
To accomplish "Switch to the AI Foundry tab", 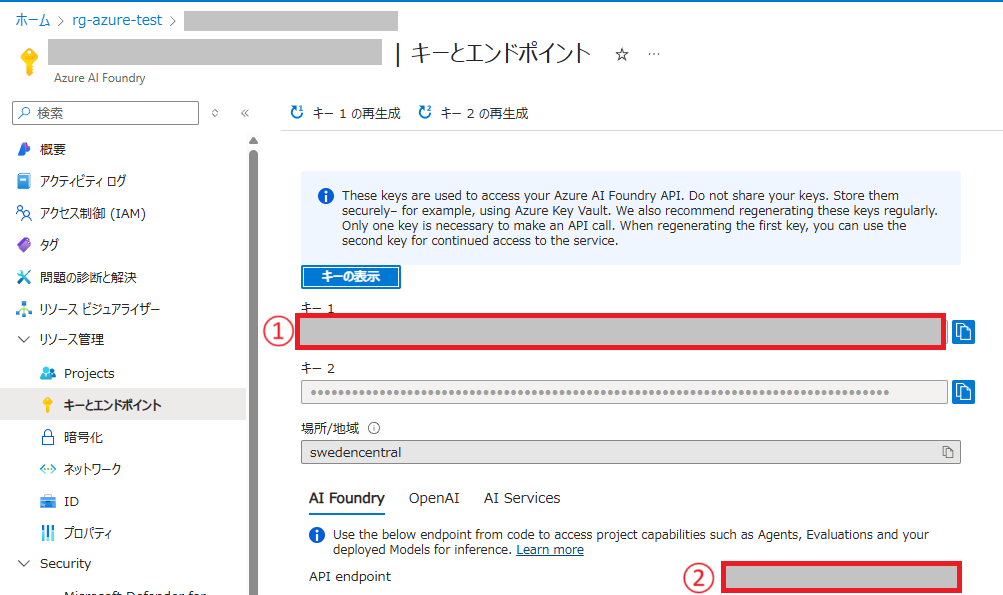I will tap(347, 498).
